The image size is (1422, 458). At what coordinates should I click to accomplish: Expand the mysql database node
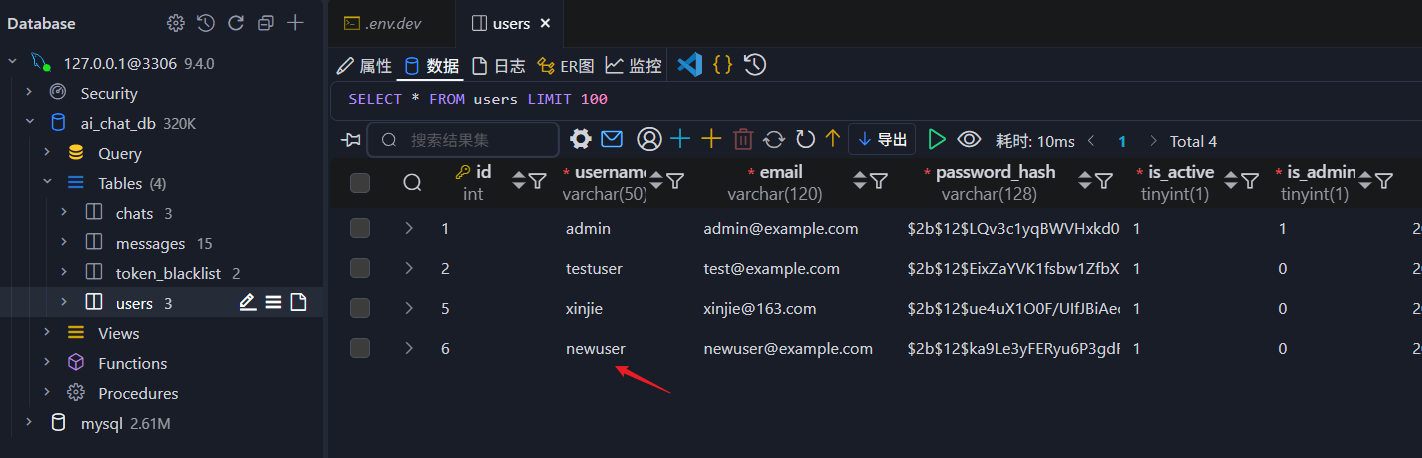[x=30, y=423]
